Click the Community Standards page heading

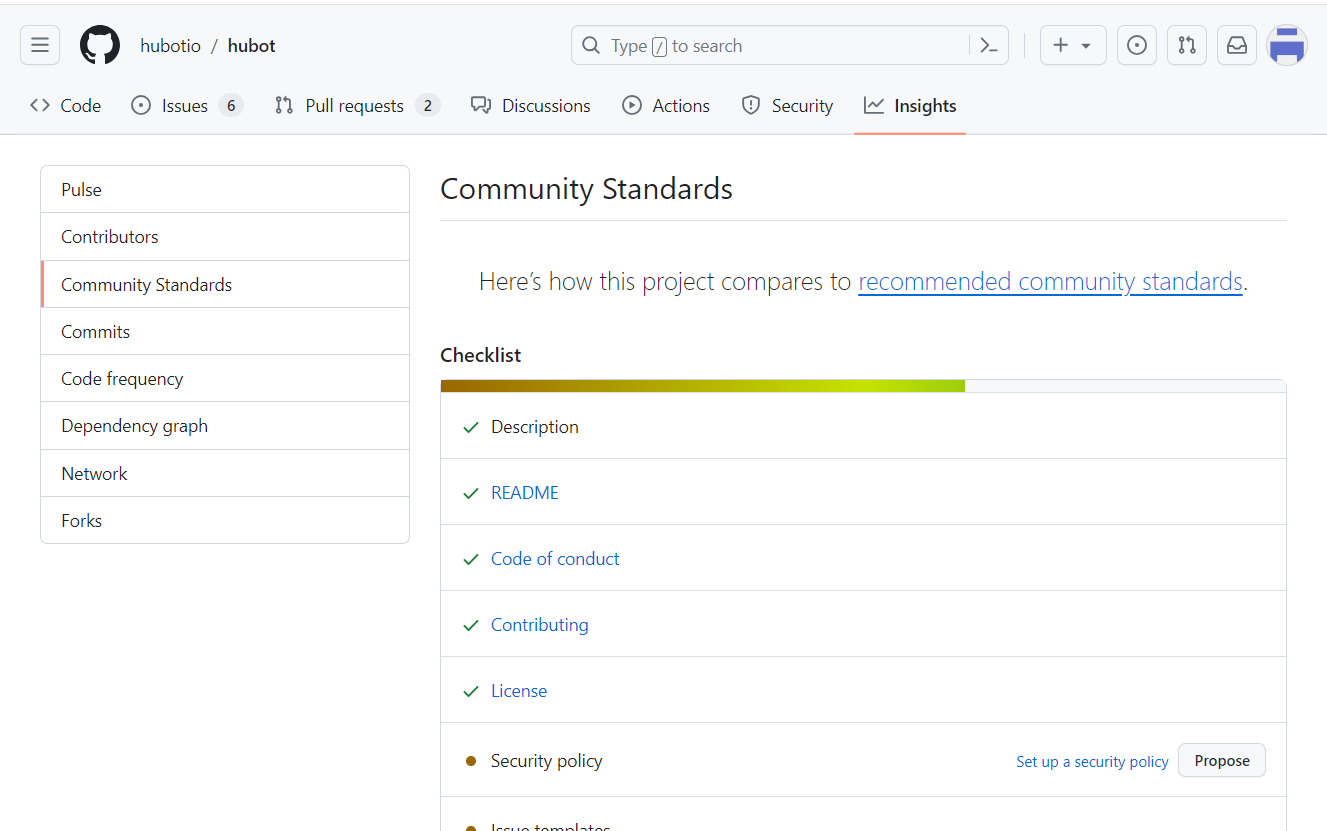587,189
